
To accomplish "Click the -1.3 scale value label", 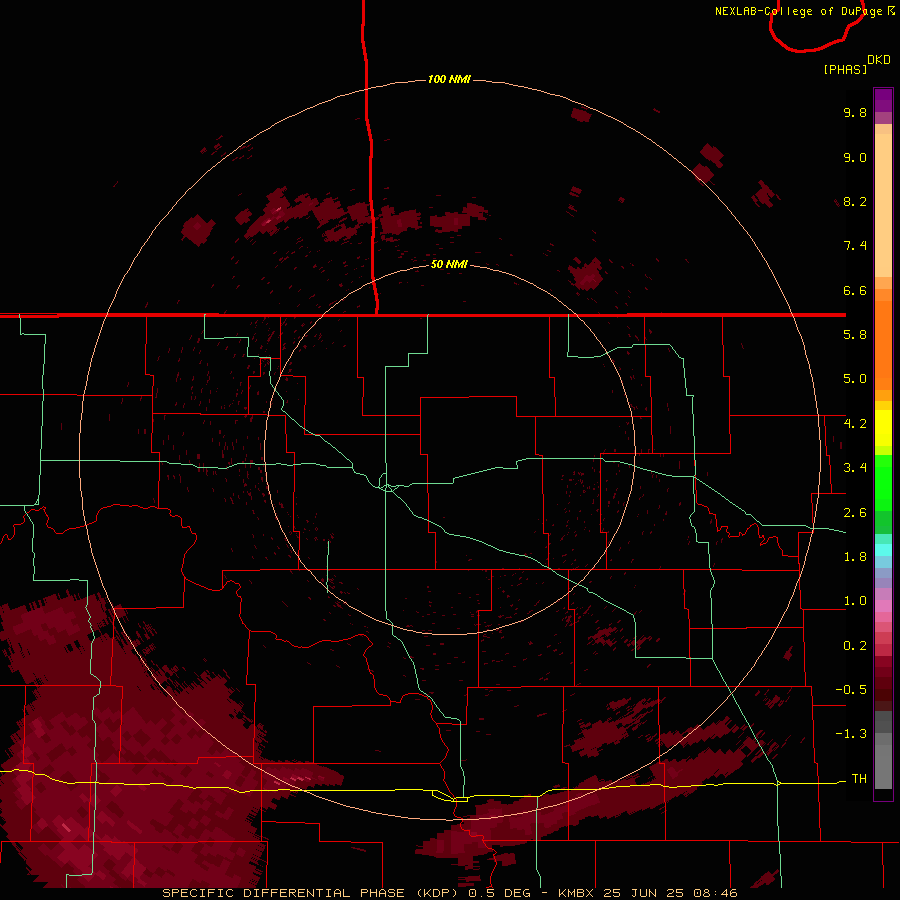I will coord(851,734).
